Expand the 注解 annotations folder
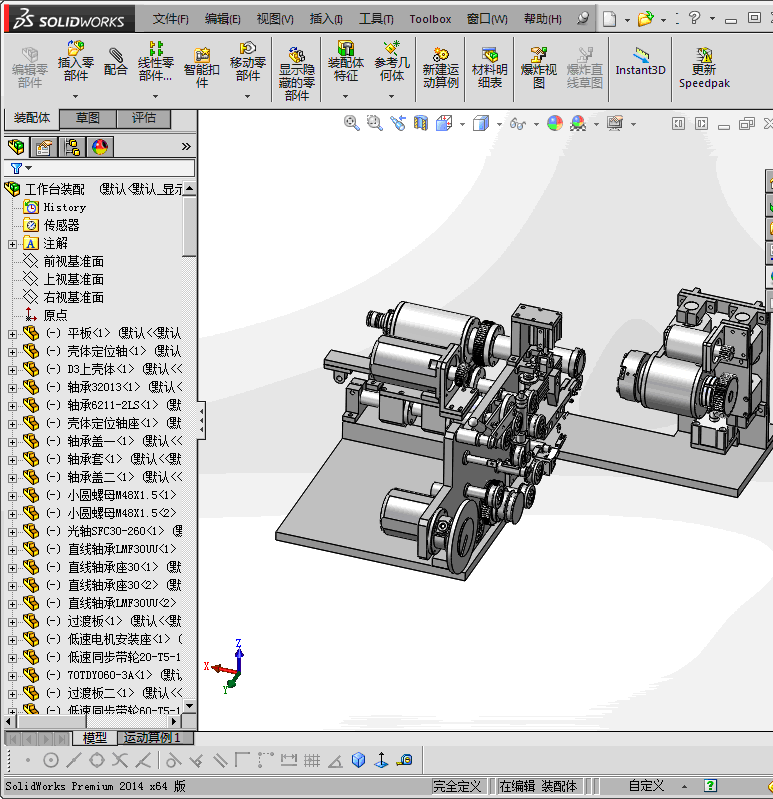 [x=12, y=244]
